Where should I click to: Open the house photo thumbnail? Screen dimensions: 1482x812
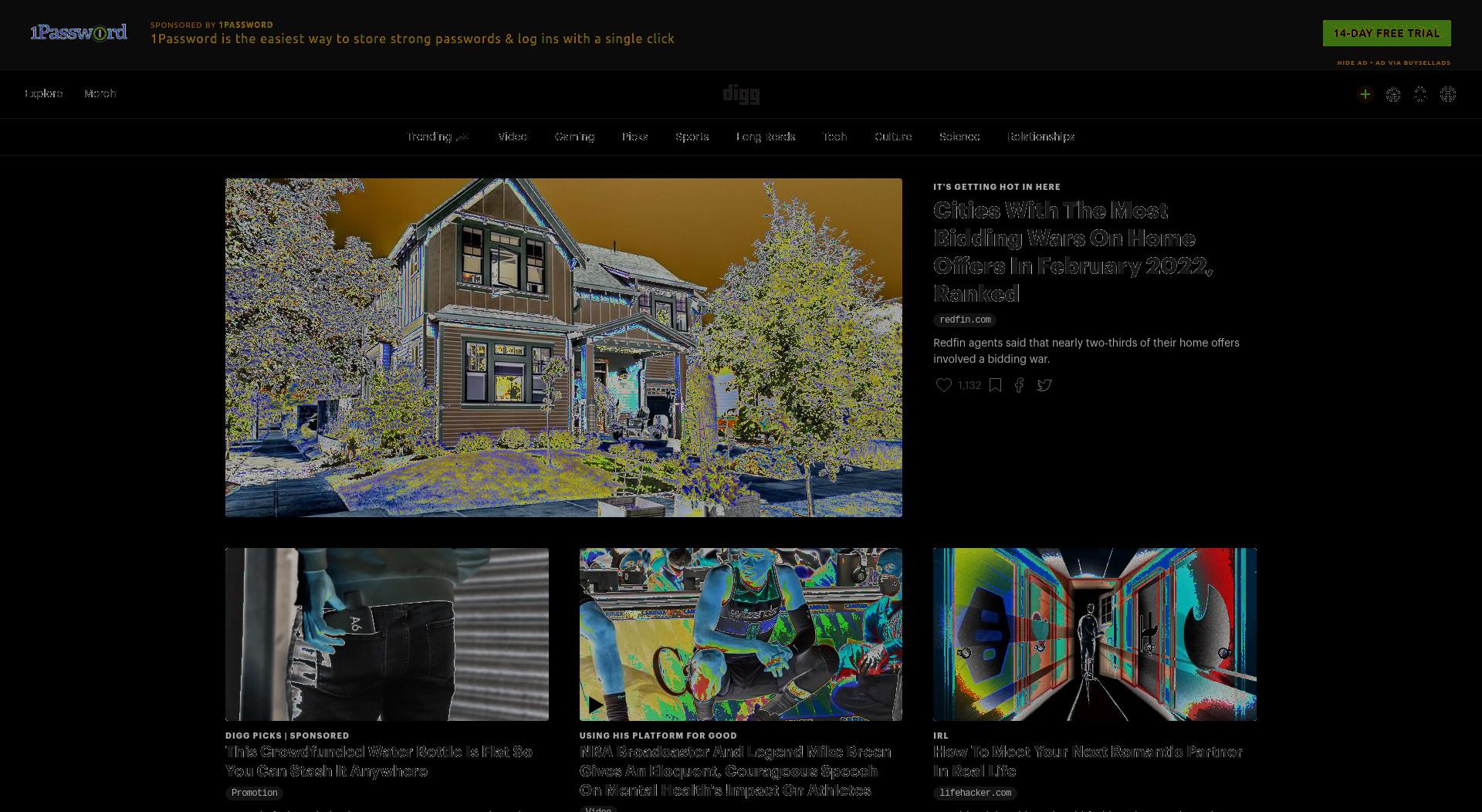[563, 347]
